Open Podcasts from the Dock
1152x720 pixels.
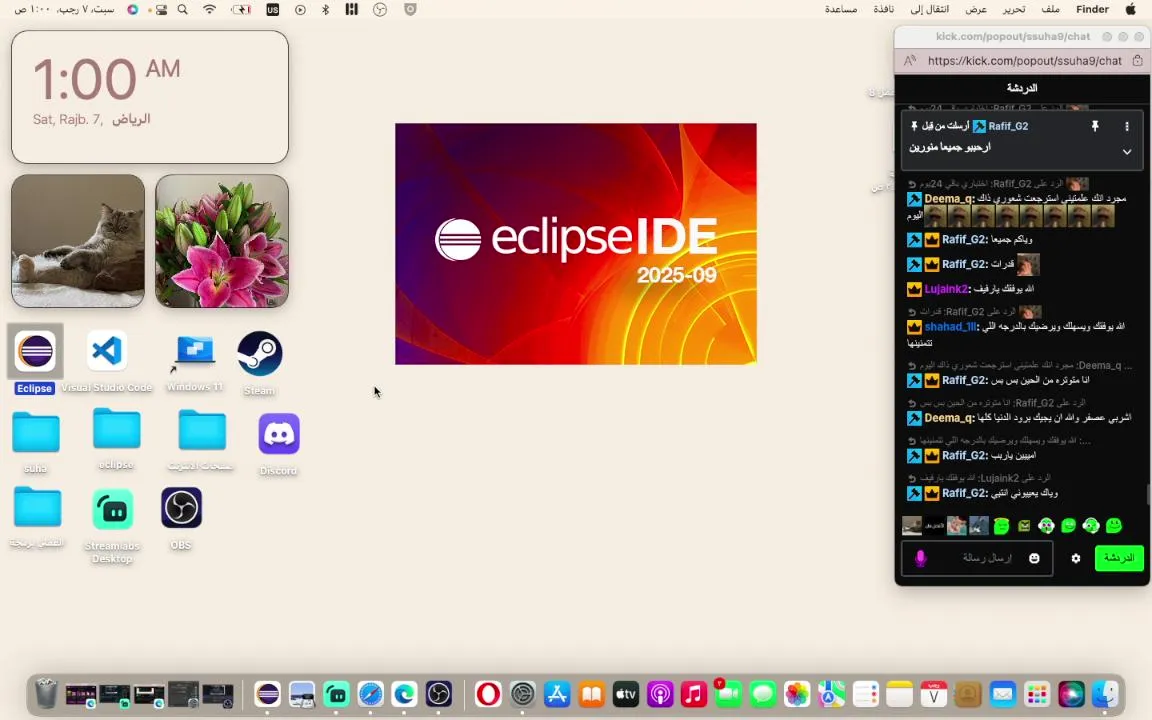(x=660, y=694)
